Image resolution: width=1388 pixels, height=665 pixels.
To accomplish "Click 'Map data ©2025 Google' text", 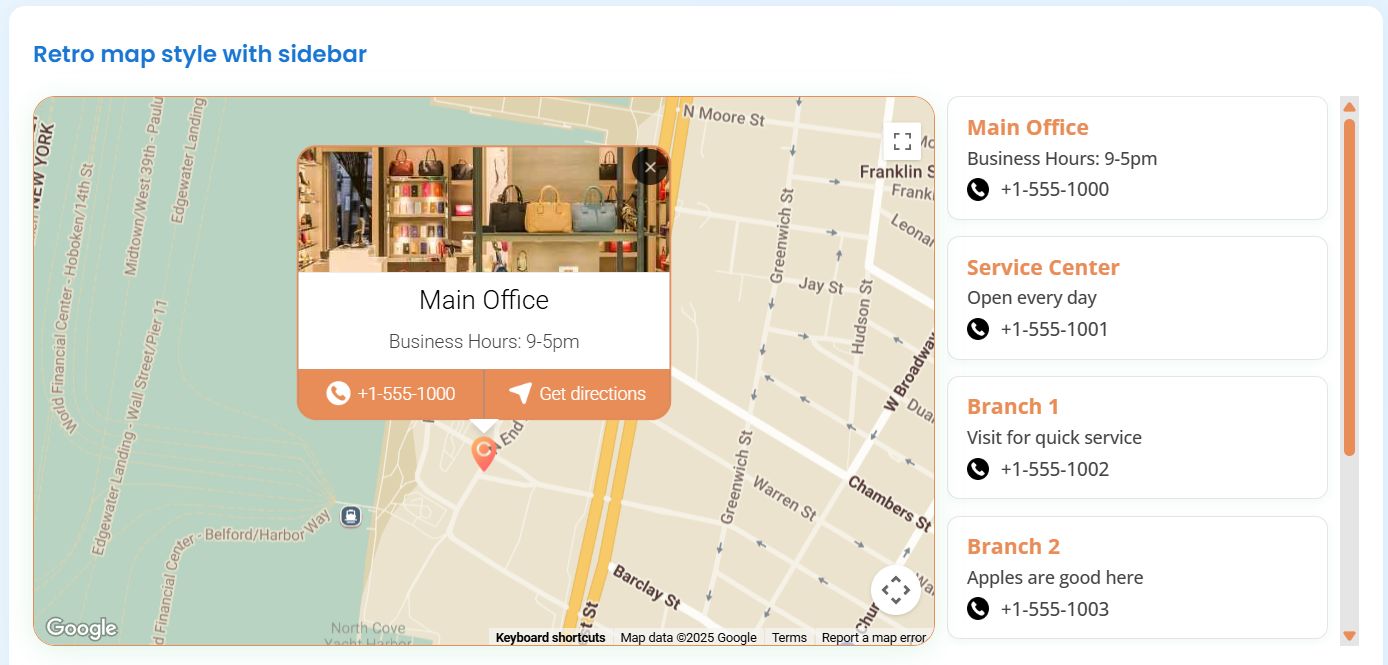I will [688, 638].
